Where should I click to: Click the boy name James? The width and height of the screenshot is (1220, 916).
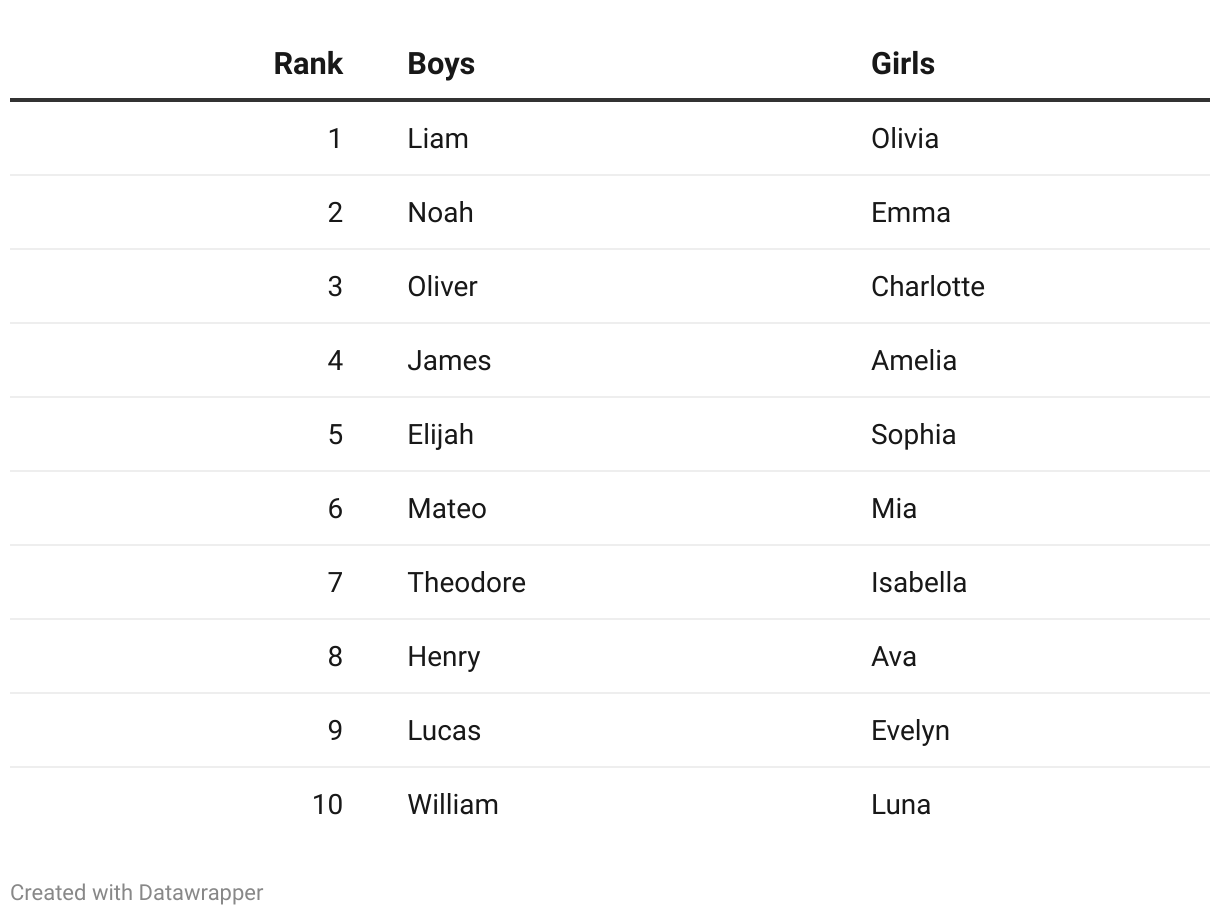click(x=449, y=360)
